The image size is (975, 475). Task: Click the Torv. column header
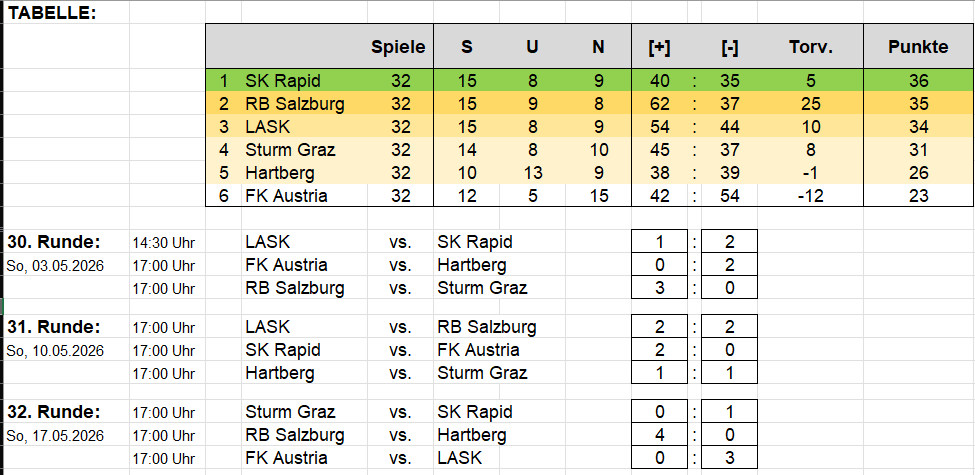click(810, 47)
